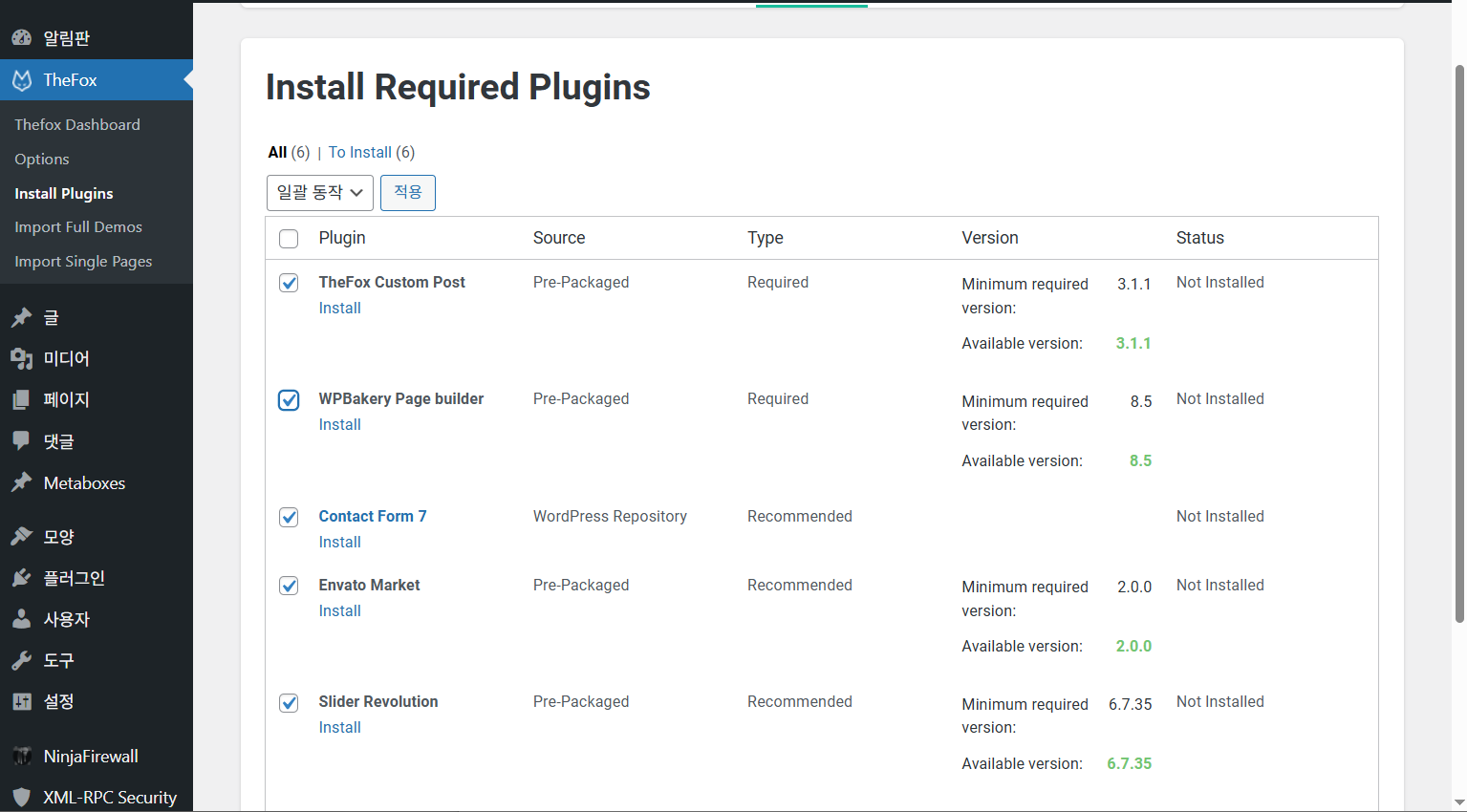Open the TheFox menu item
The image size is (1467, 812).
pyautogui.click(x=97, y=80)
